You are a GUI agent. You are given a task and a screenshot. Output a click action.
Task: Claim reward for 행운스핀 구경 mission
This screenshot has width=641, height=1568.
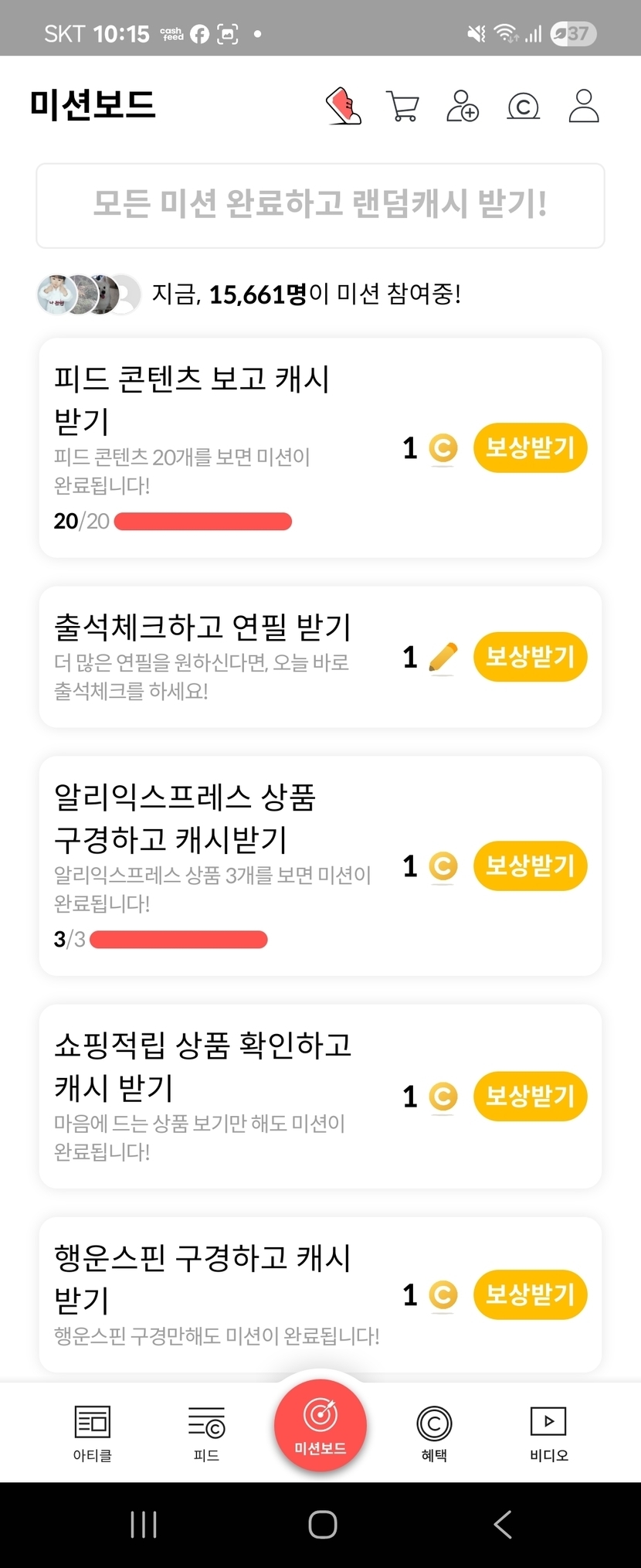[530, 1294]
